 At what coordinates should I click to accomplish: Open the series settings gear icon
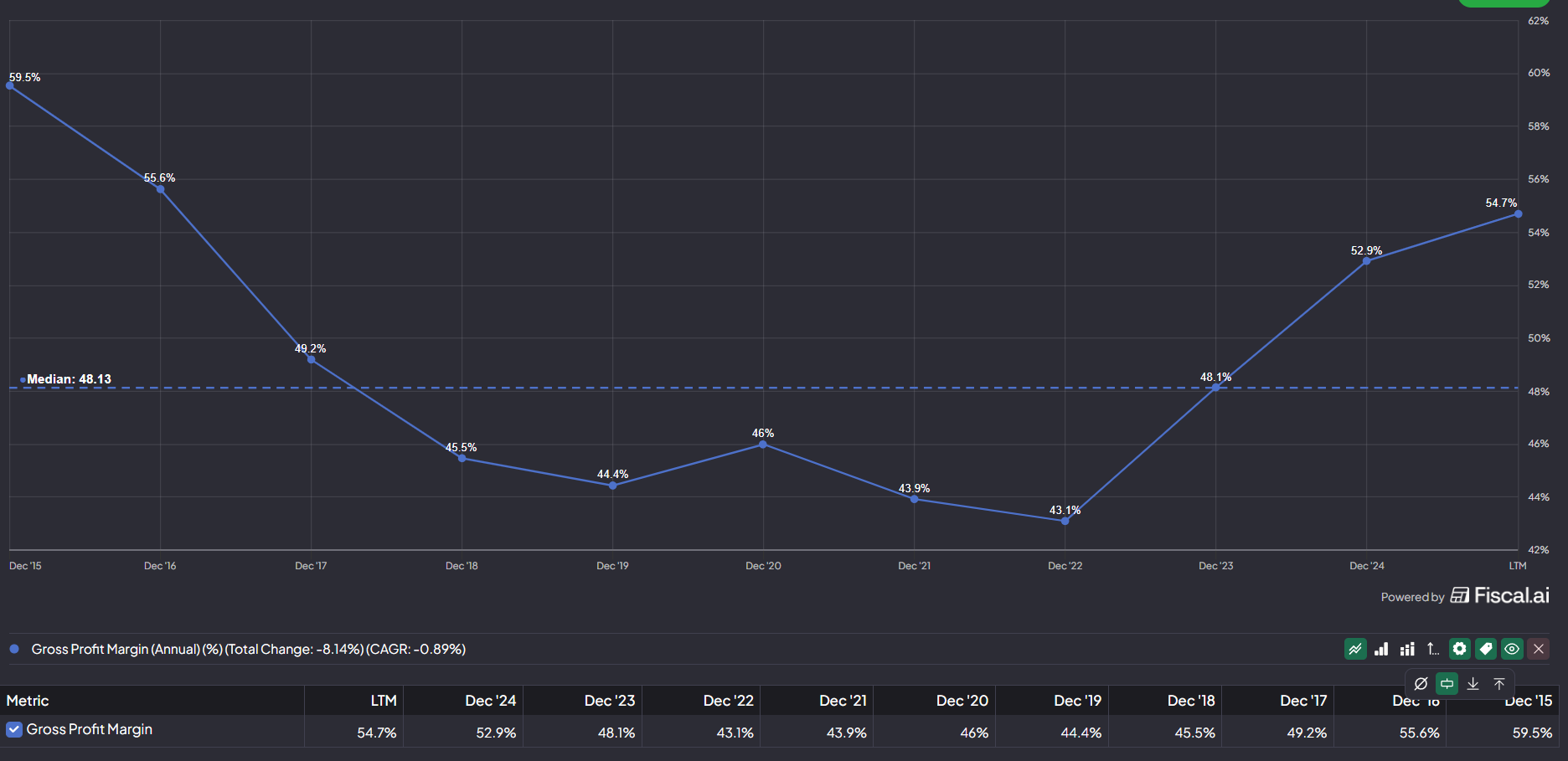point(1459,649)
